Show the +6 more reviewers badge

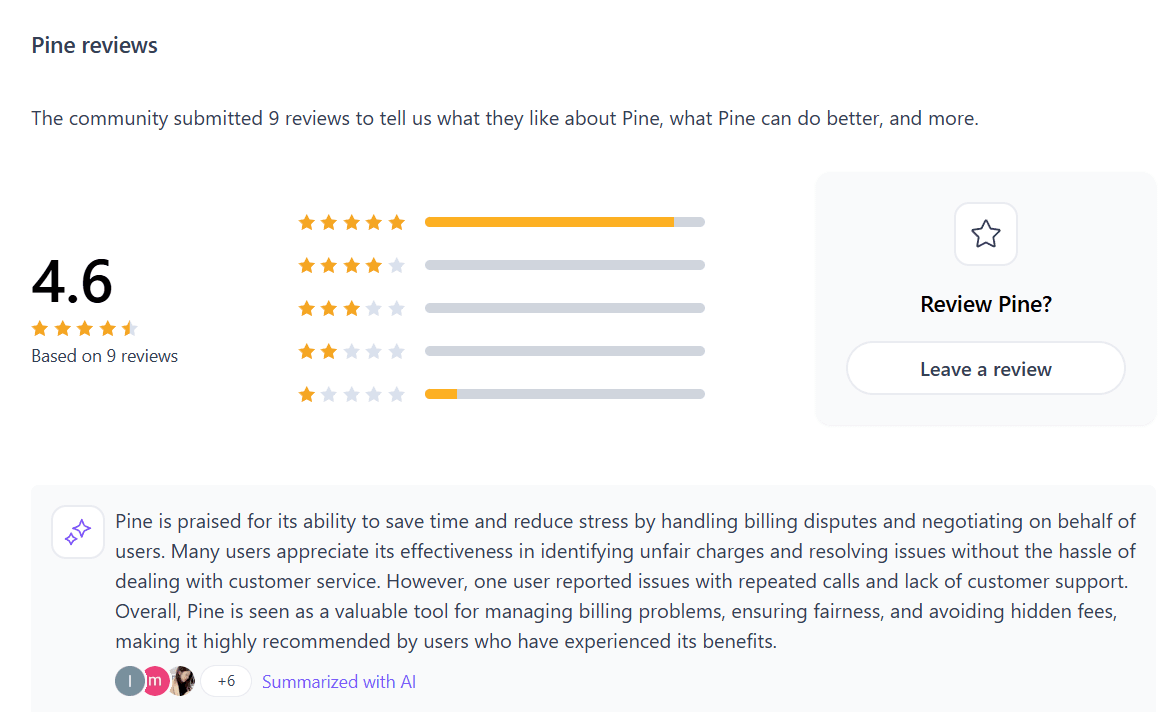coord(226,681)
